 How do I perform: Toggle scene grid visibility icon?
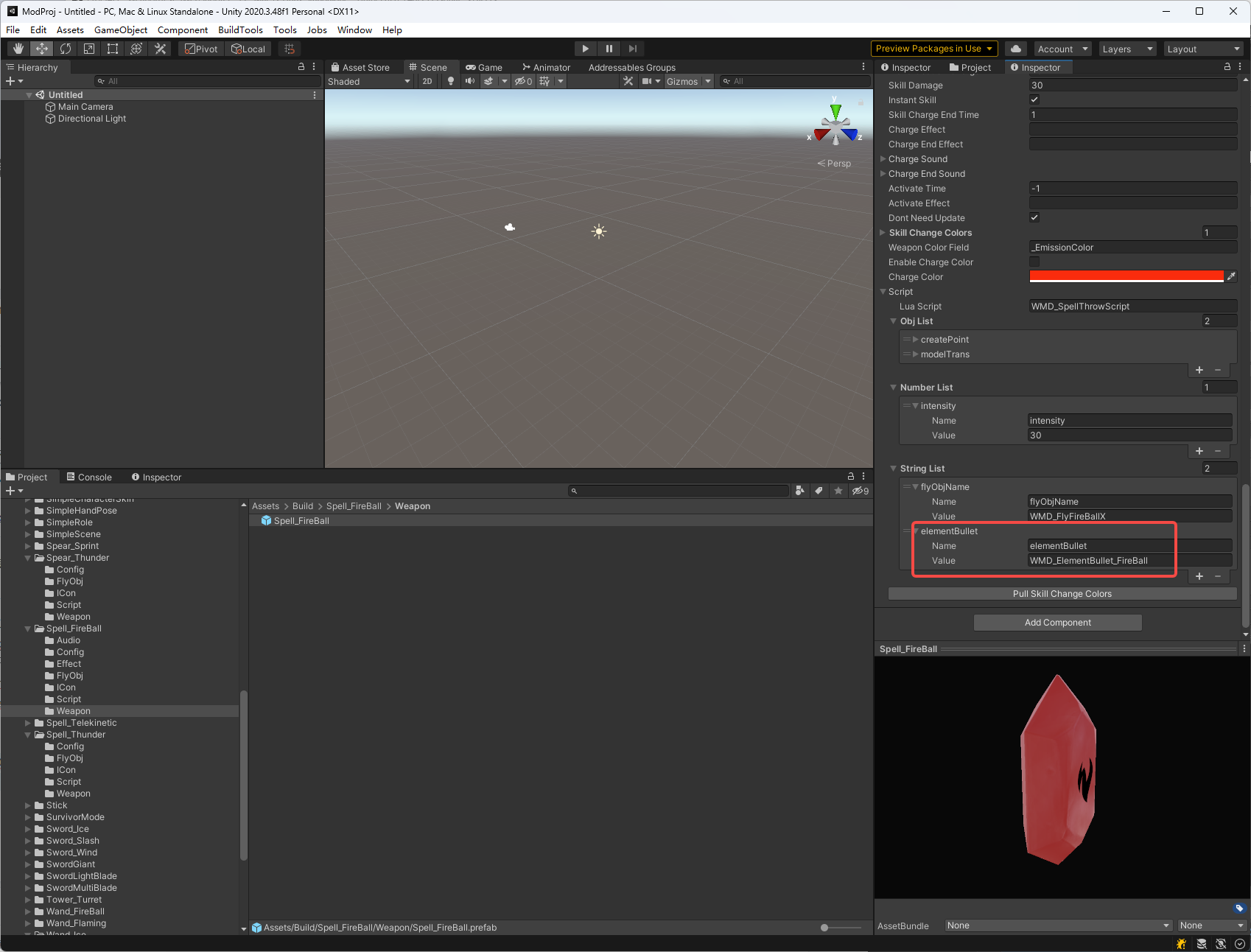[545, 81]
